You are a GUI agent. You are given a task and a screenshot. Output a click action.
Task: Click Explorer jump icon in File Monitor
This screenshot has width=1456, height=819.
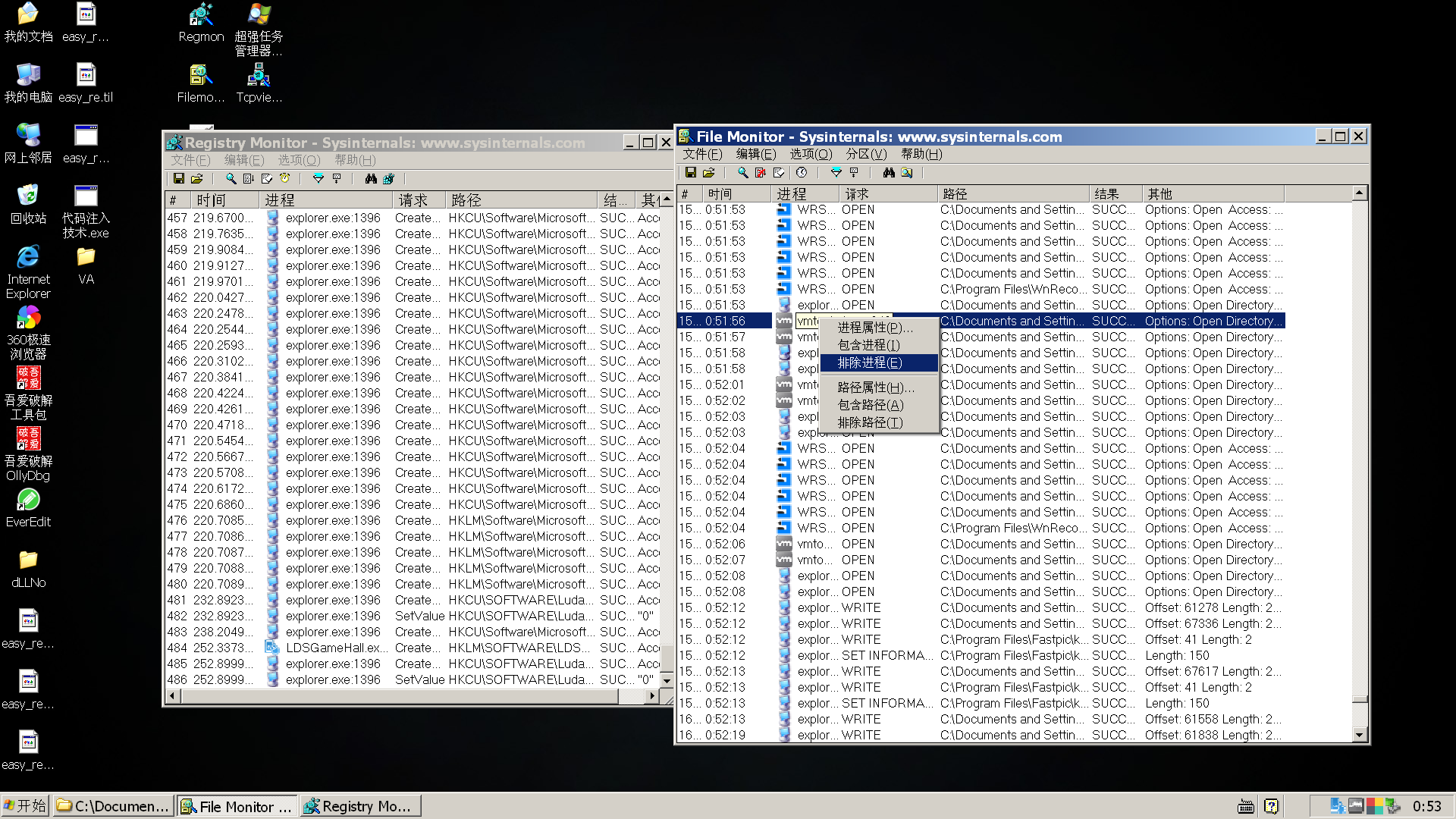click(907, 173)
